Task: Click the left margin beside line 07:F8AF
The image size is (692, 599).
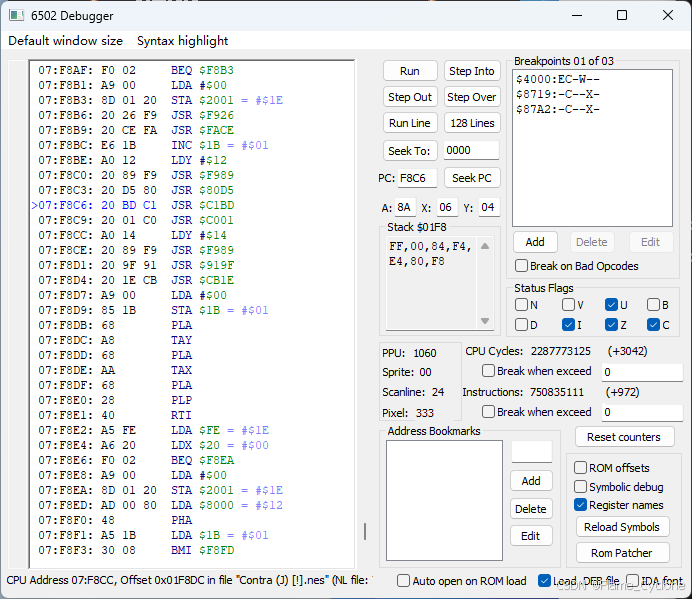Action: (19, 71)
